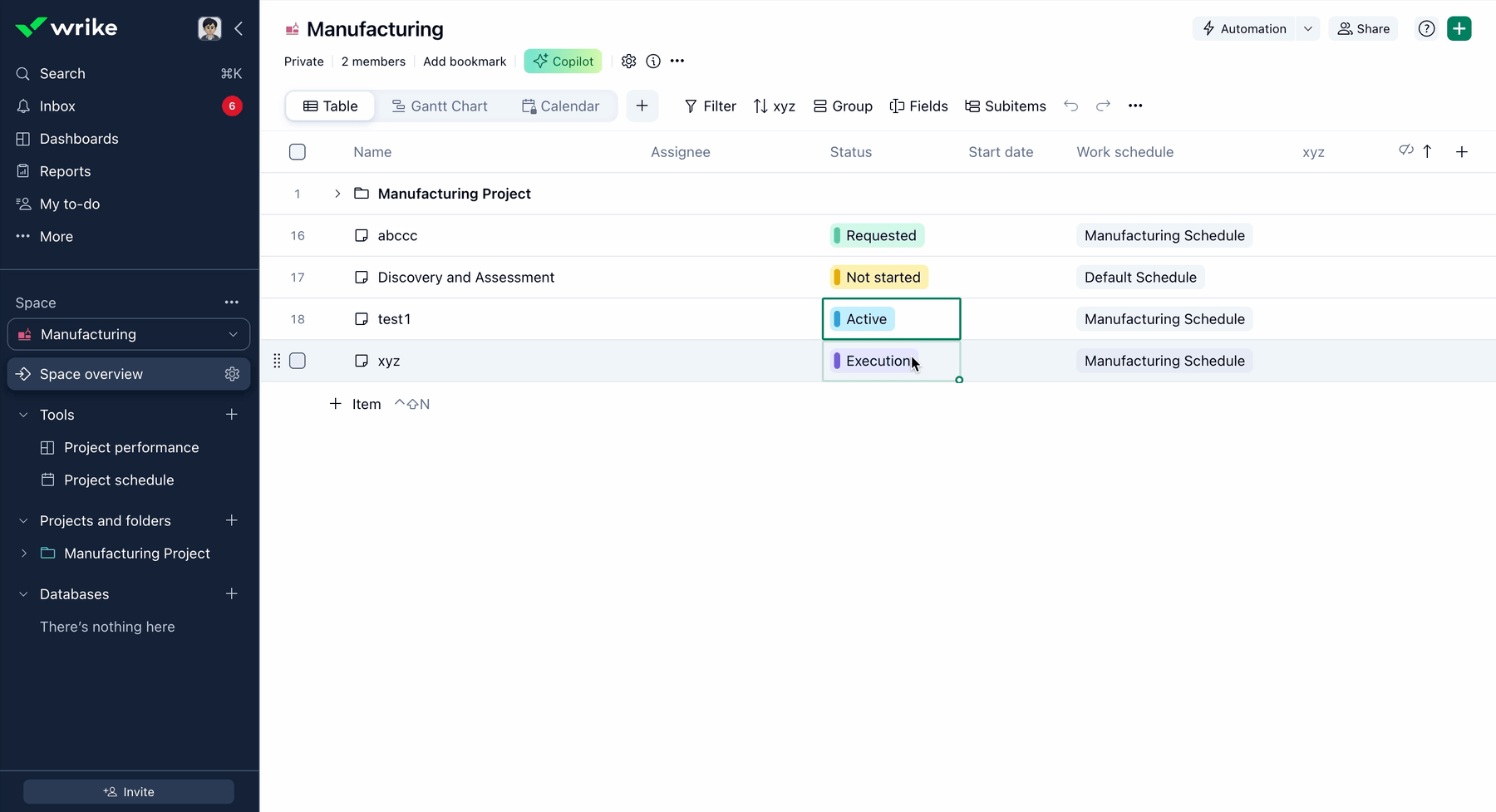1496x812 pixels.
Task: Open the Automation dropdown arrow
Action: 1307,28
